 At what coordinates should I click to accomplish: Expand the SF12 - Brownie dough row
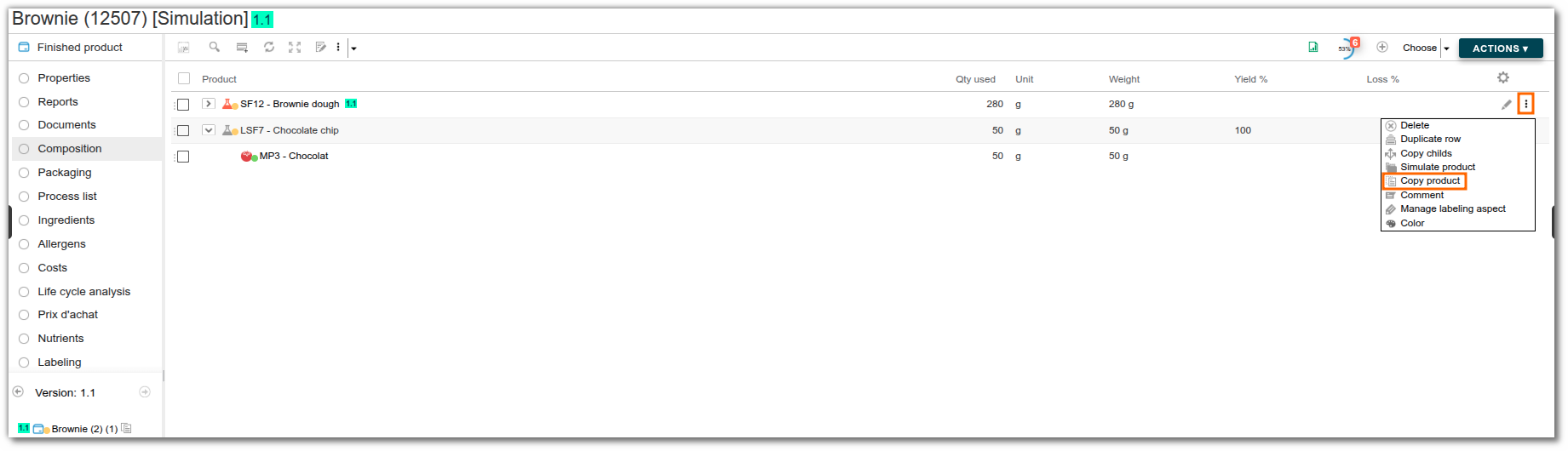208,104
